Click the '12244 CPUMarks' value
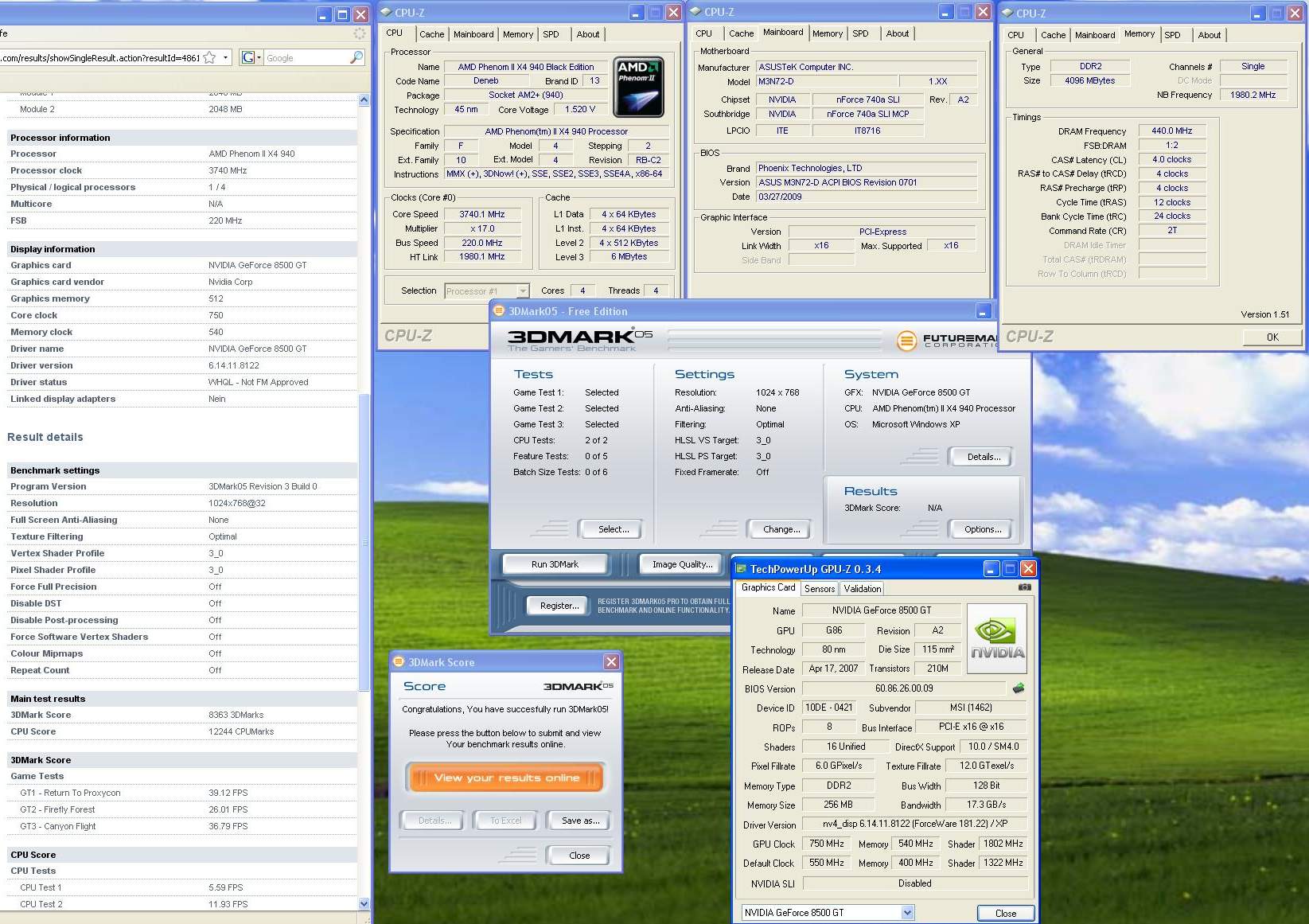The height and width of the screenshot is (924, 1309). (240, 731)
